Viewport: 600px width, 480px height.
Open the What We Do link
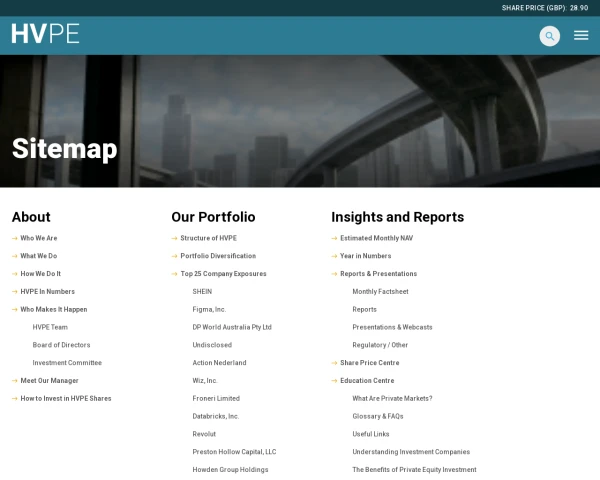click(x=38, y=256)
